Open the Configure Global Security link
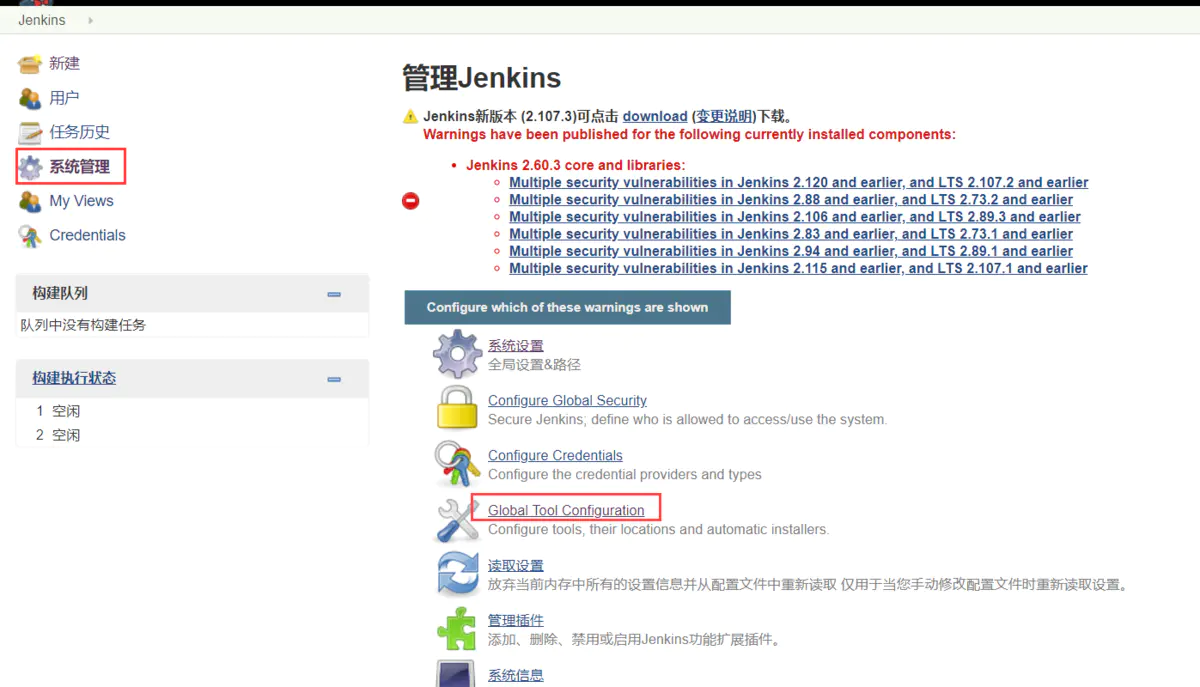Viewport: 1200px width, 687px height. pyautogui.click(x=567, y=400)
